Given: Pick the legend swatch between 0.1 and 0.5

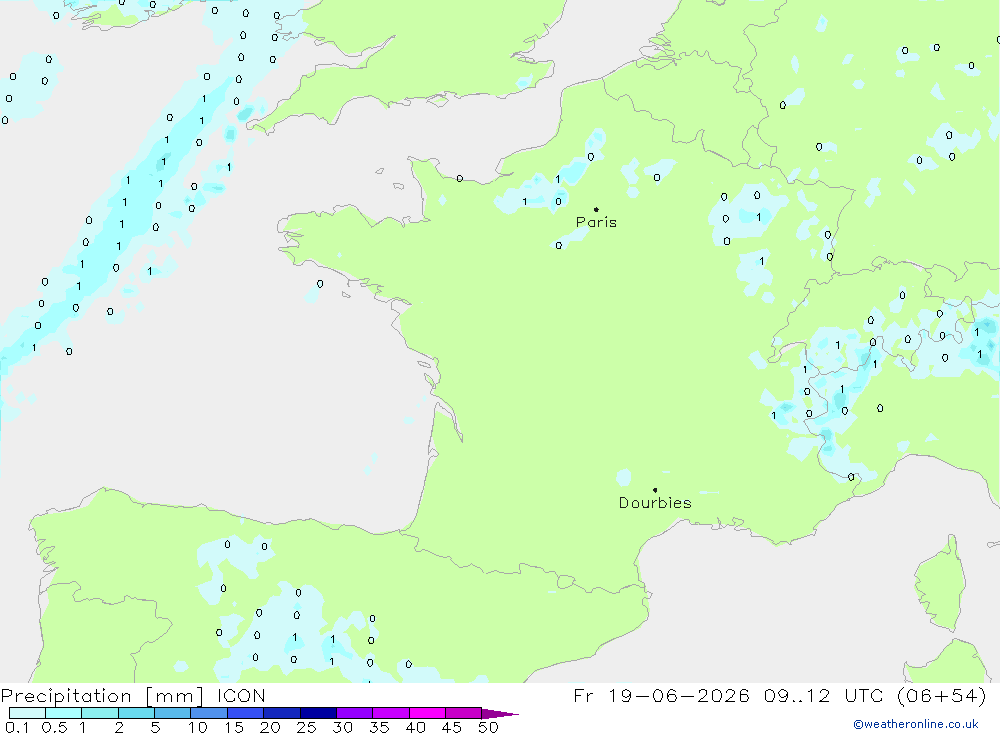Looking at the screenshot, I should 27,713.
